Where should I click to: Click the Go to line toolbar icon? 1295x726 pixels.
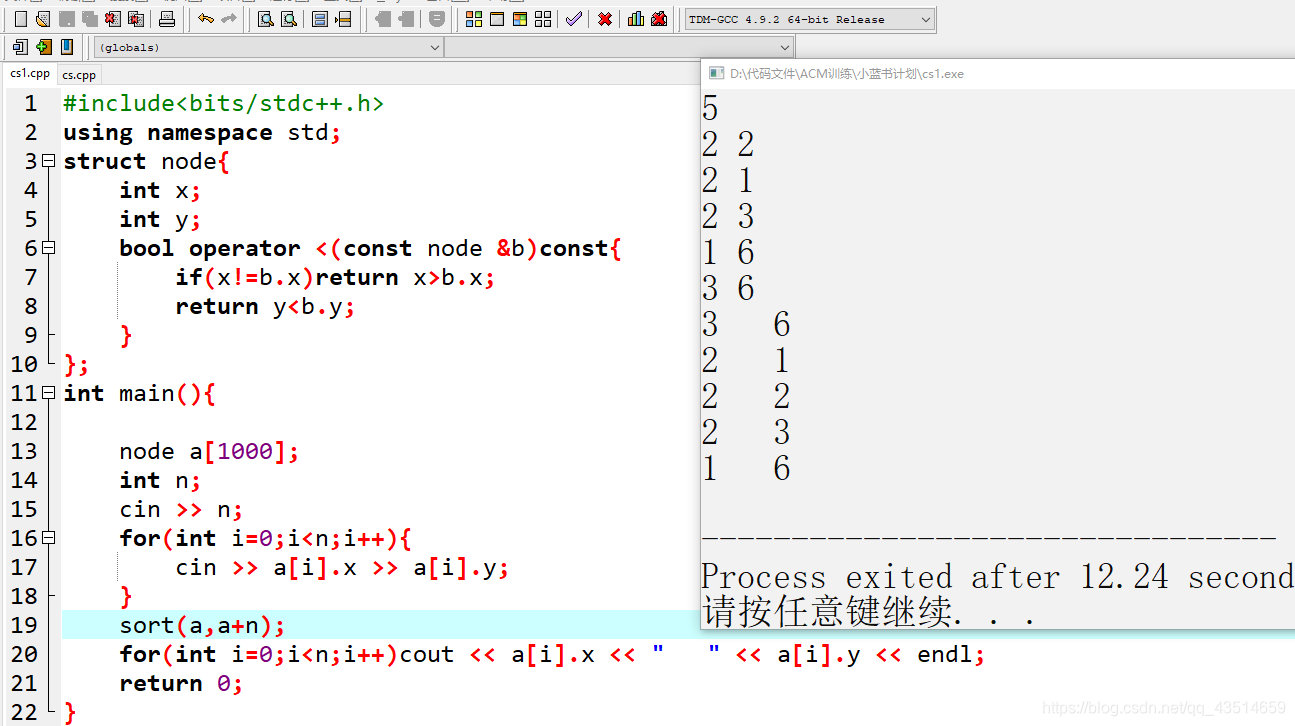click(343, 19)
